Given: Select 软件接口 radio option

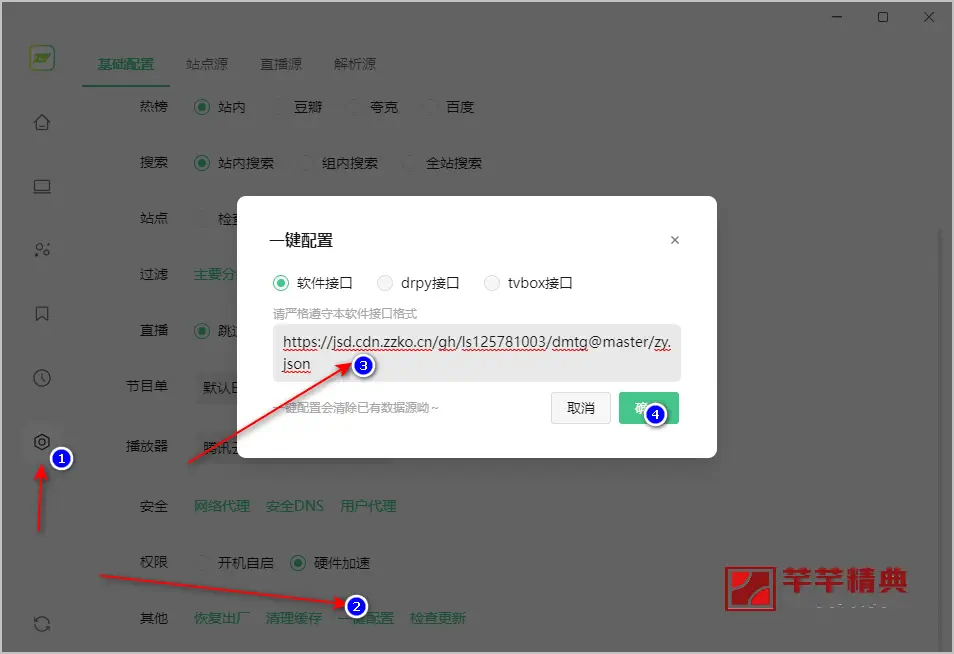Looking at the screenshot, I should point(313,283).
